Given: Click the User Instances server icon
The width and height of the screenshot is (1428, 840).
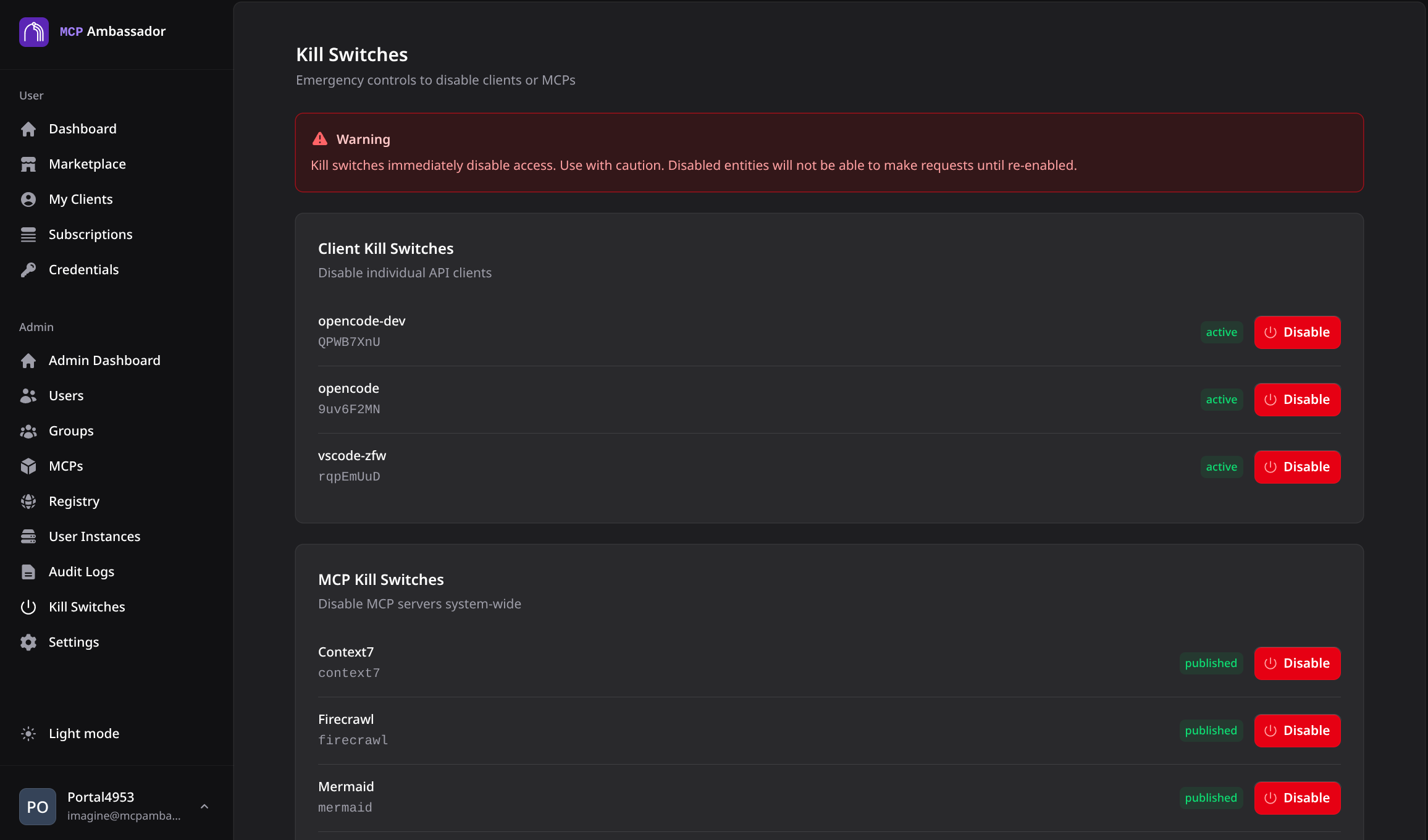Looking at the screenshot, I should pos(28,537).
